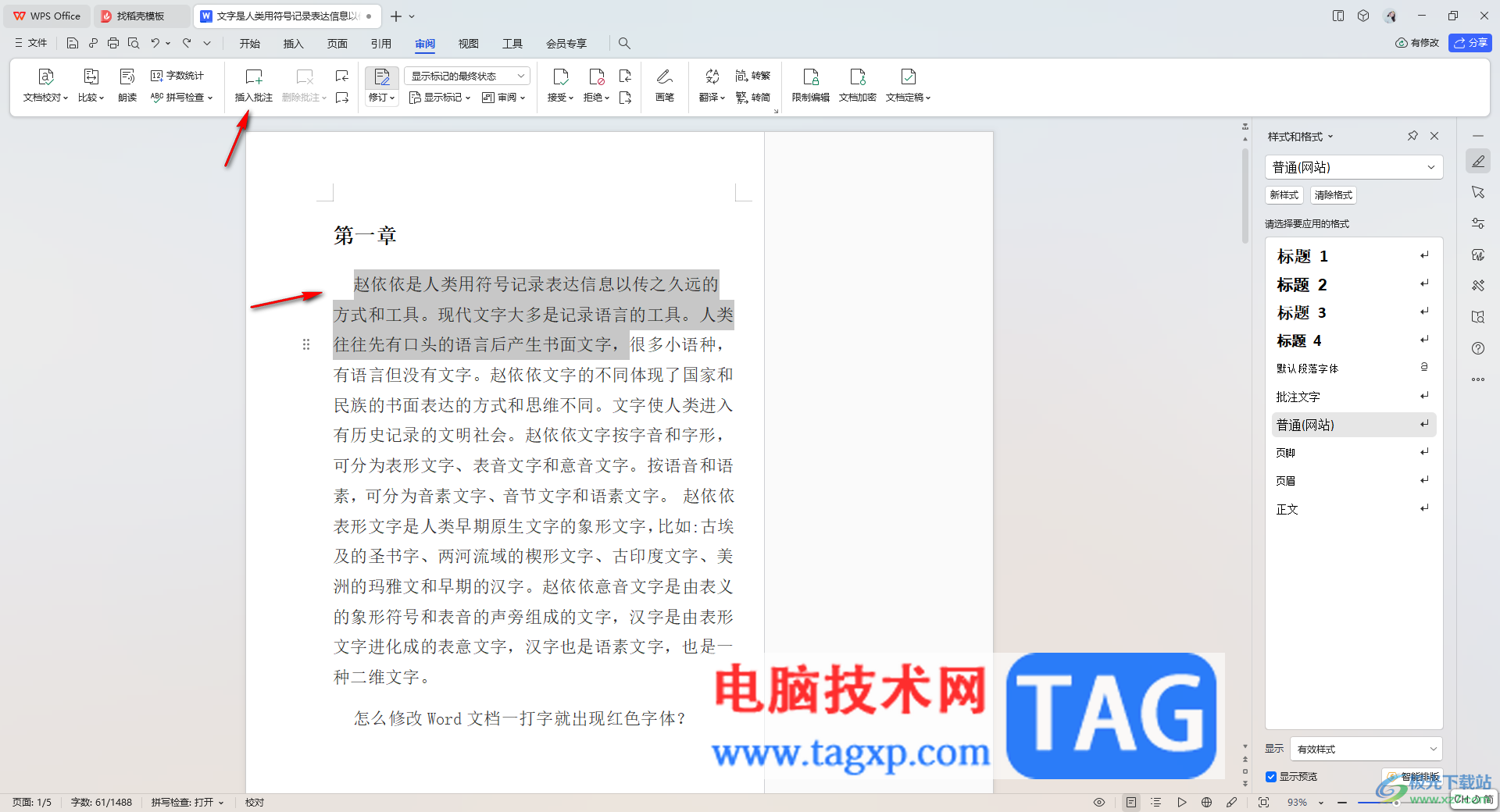Toggle reading mode play icon in status bar
This screenshot has height=812, width=1500.
point(1181,803)
